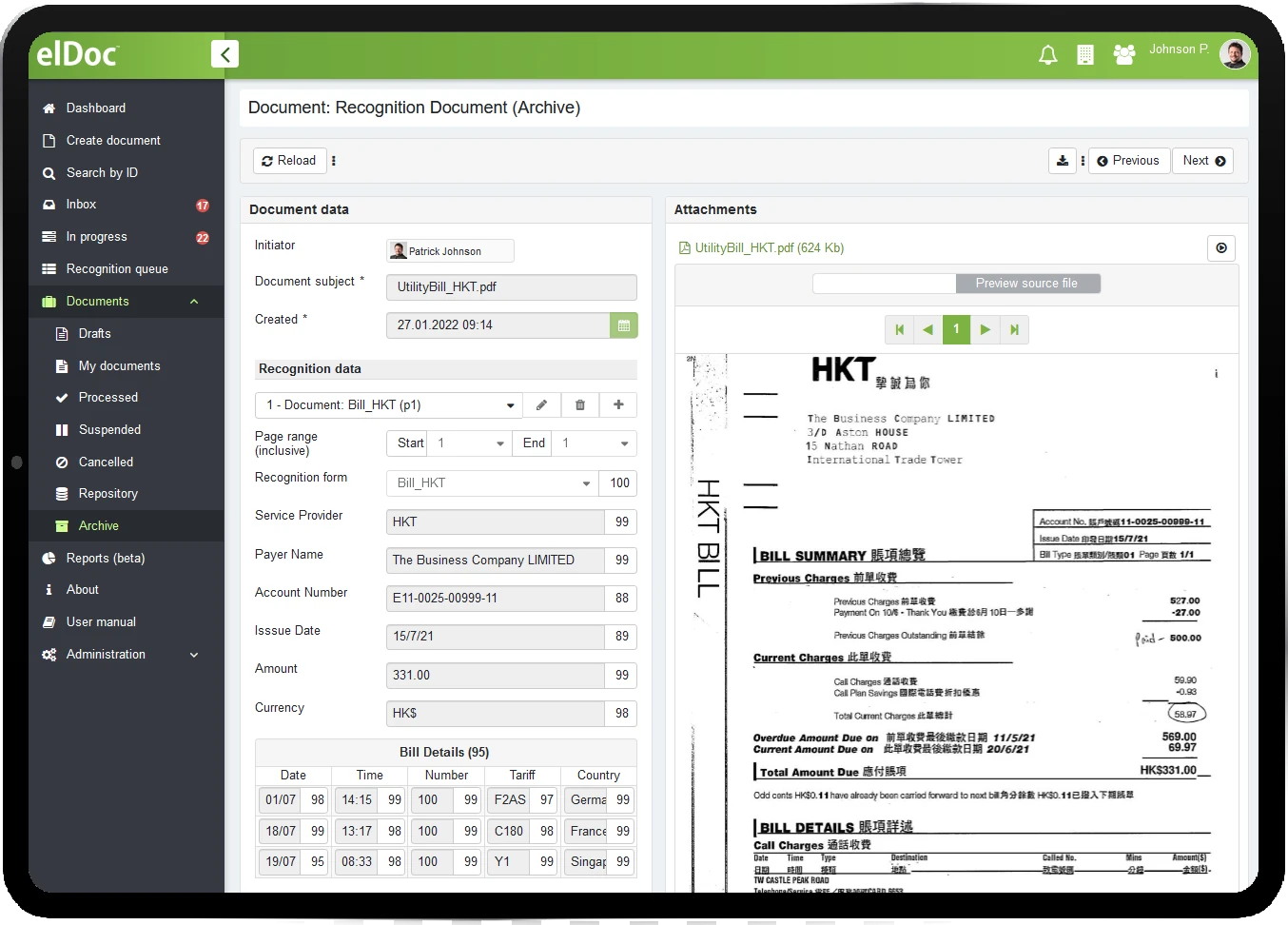1288x925 pixels.
Task: Click the Amount field showing 331.00
Action: pyautogui.click(x=495, y=676)
